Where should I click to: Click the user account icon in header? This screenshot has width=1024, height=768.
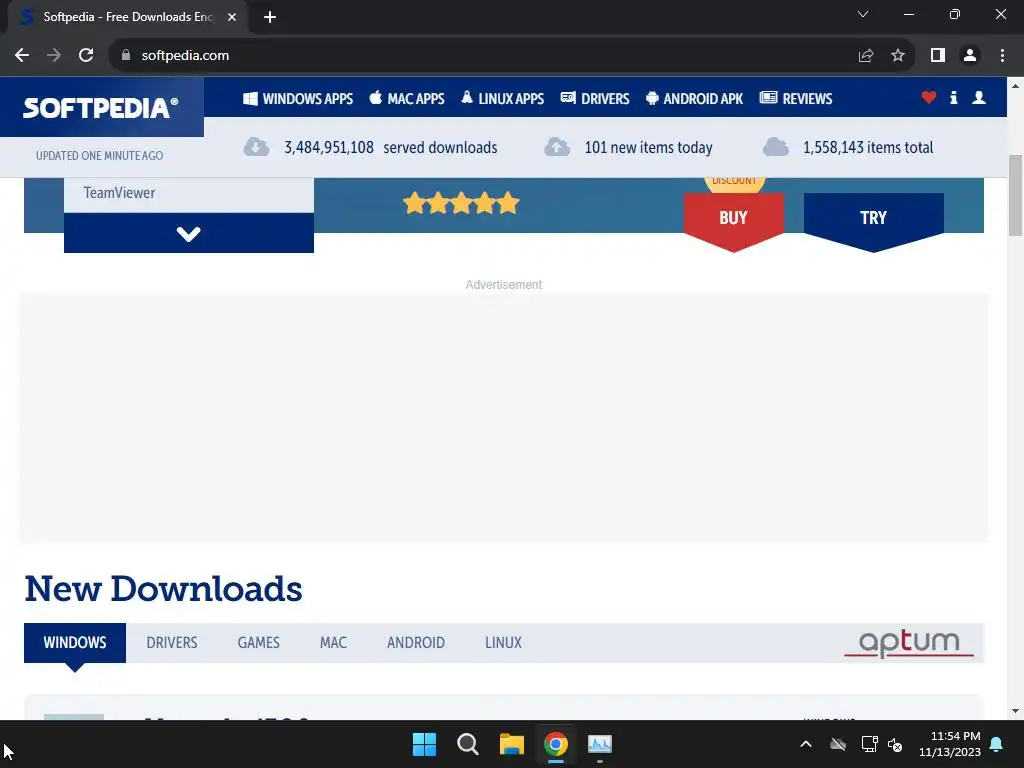979,98
